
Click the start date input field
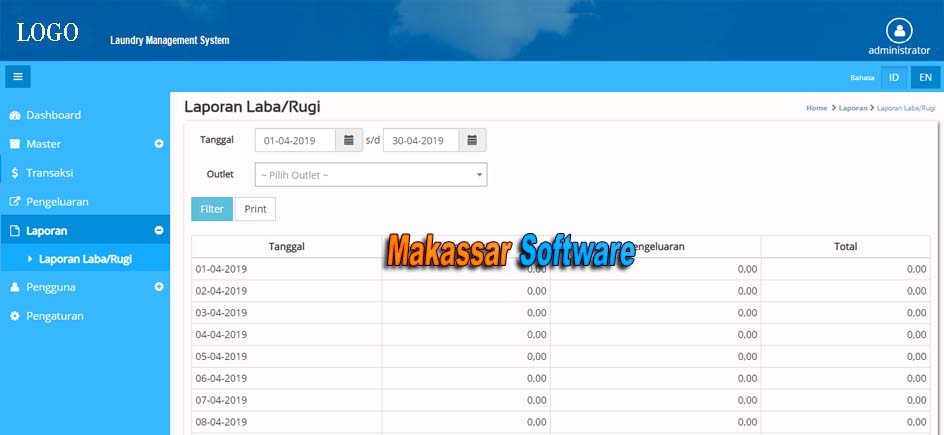point(295,141)
